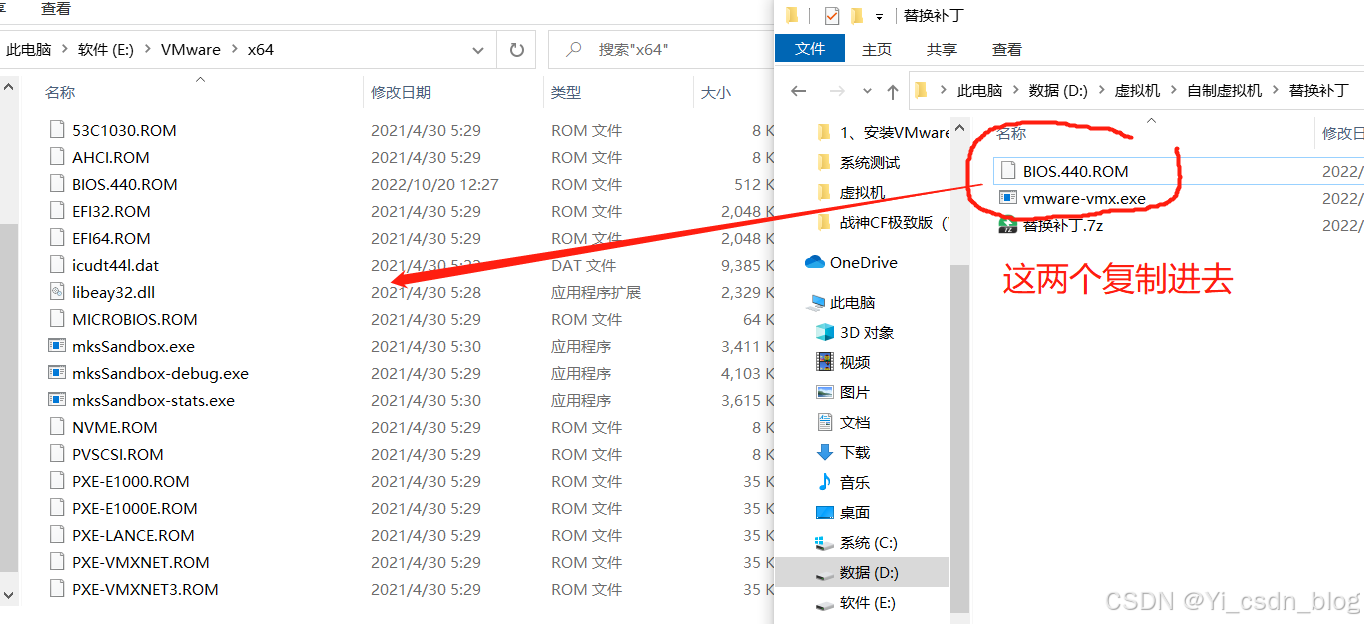Click 自制虚拟机 in right address breadcrumb
Screen dimensions: 1364x624
click(x=1225, y=90)
